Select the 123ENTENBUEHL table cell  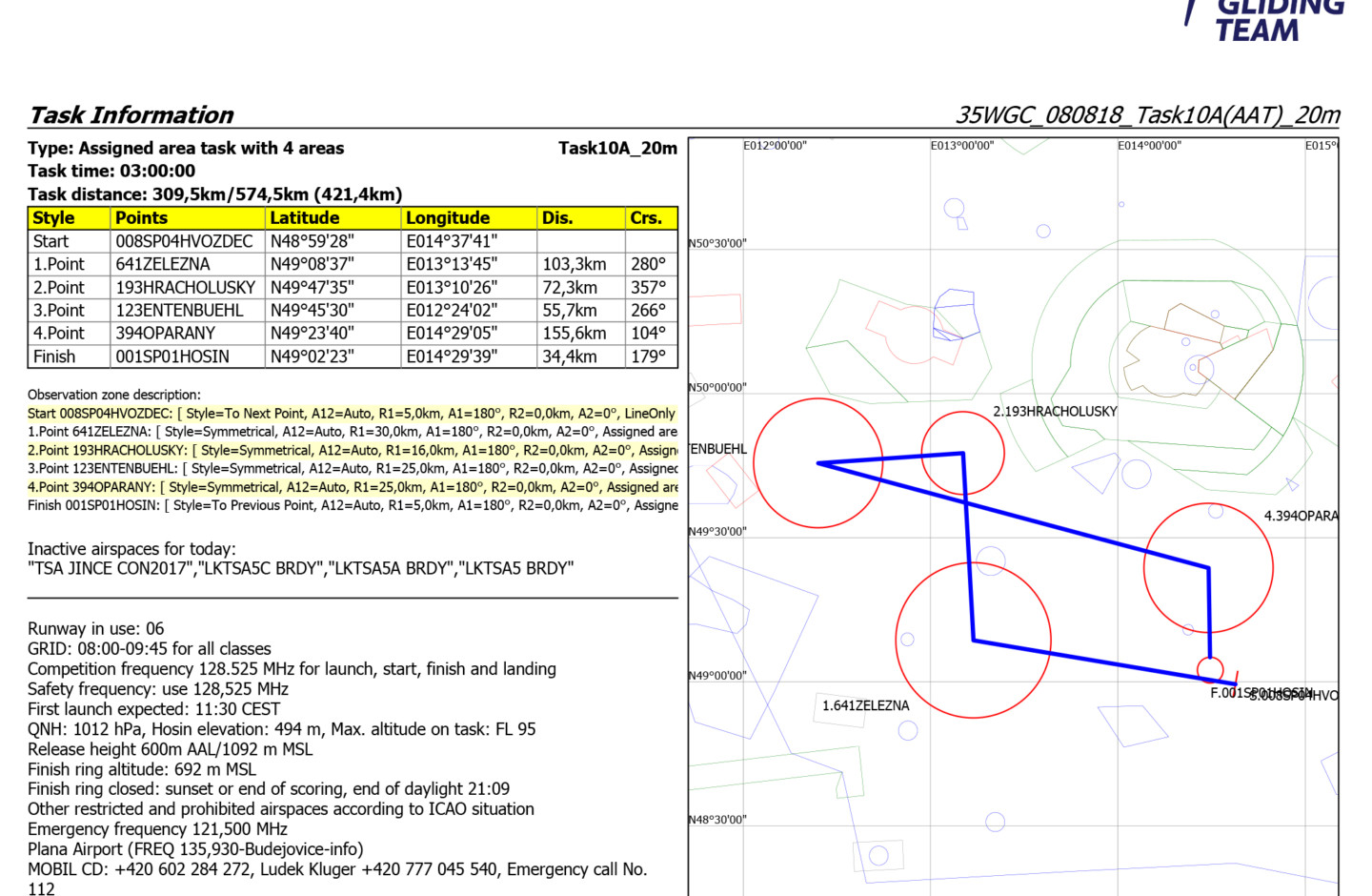(179, 311)
